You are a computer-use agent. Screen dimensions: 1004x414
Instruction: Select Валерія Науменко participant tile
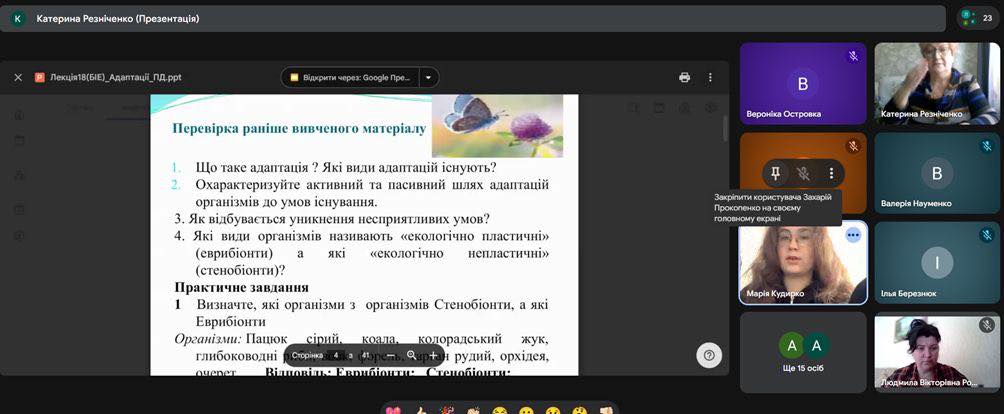tap(937, 173)
